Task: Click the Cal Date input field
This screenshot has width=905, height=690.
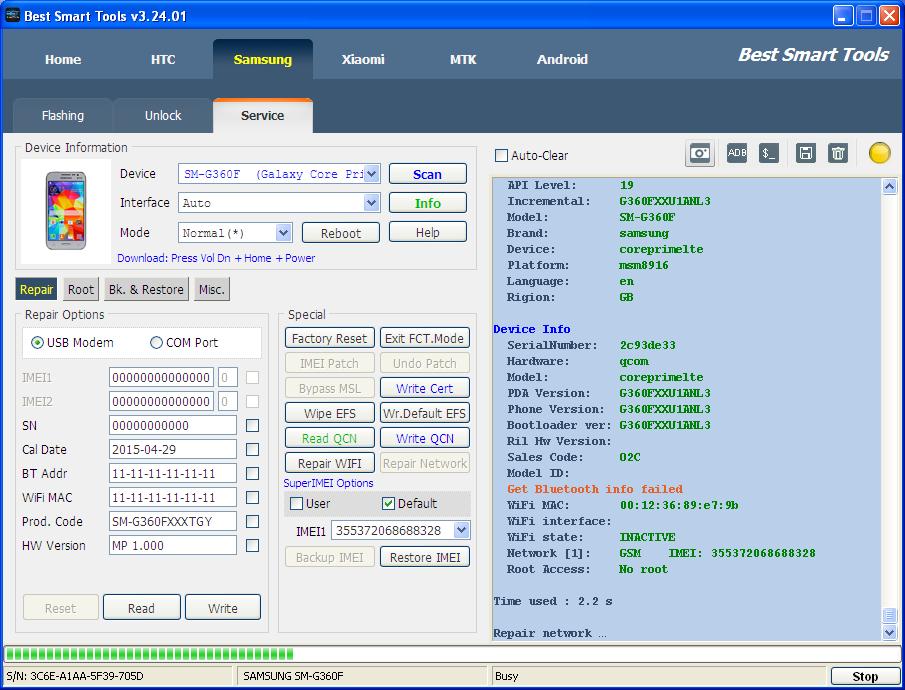Action: point(173,449)
